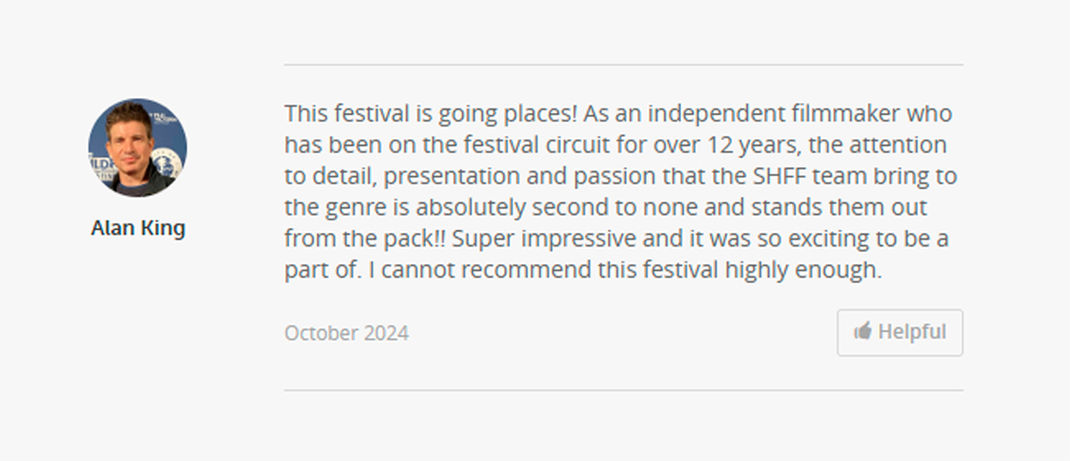This screenshot has height=461, width=1070.
Task: Click the October 2024 review date
Action: [346, 334]
